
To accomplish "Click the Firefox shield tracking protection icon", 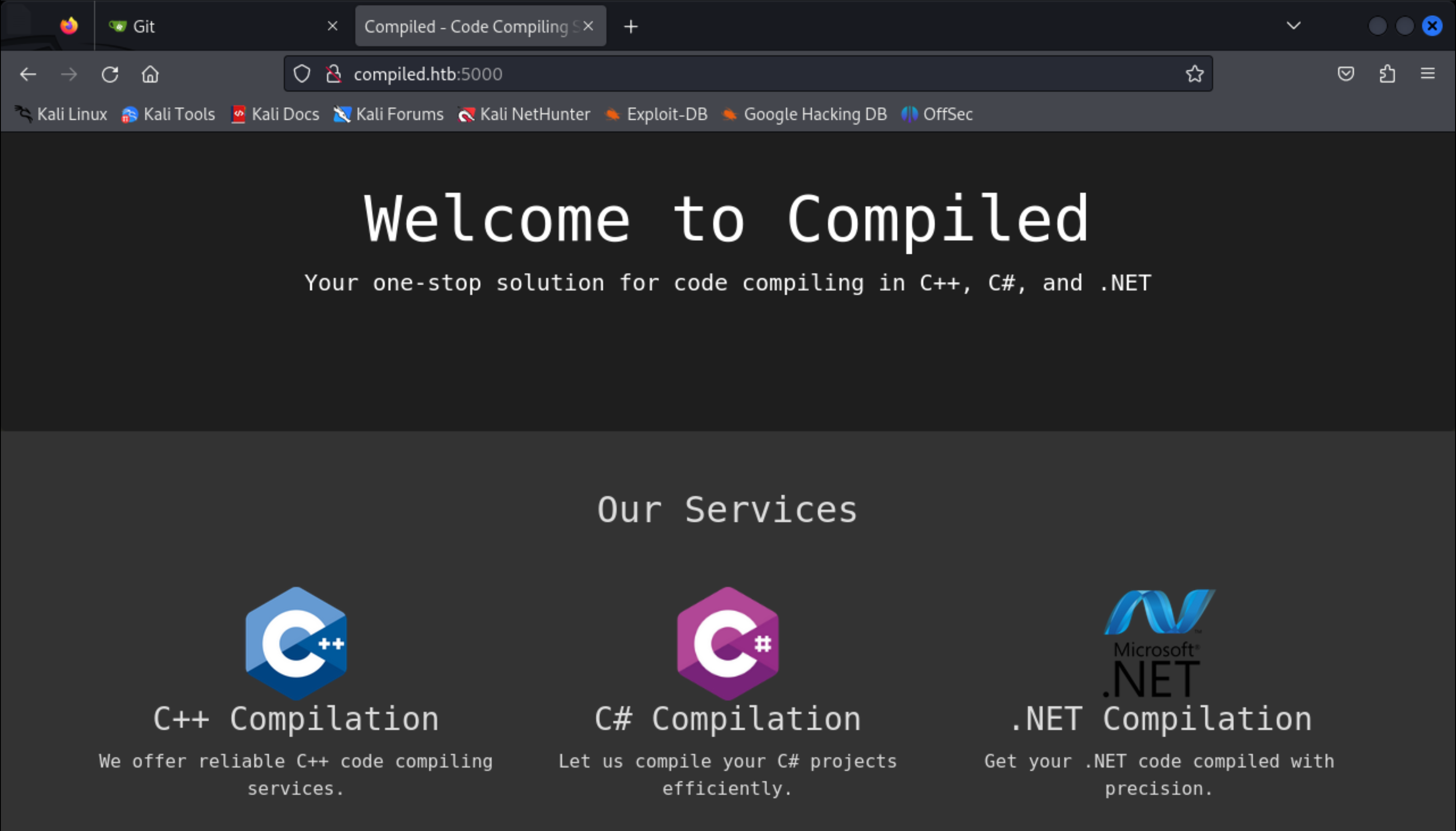I will [x=301, y=73].
